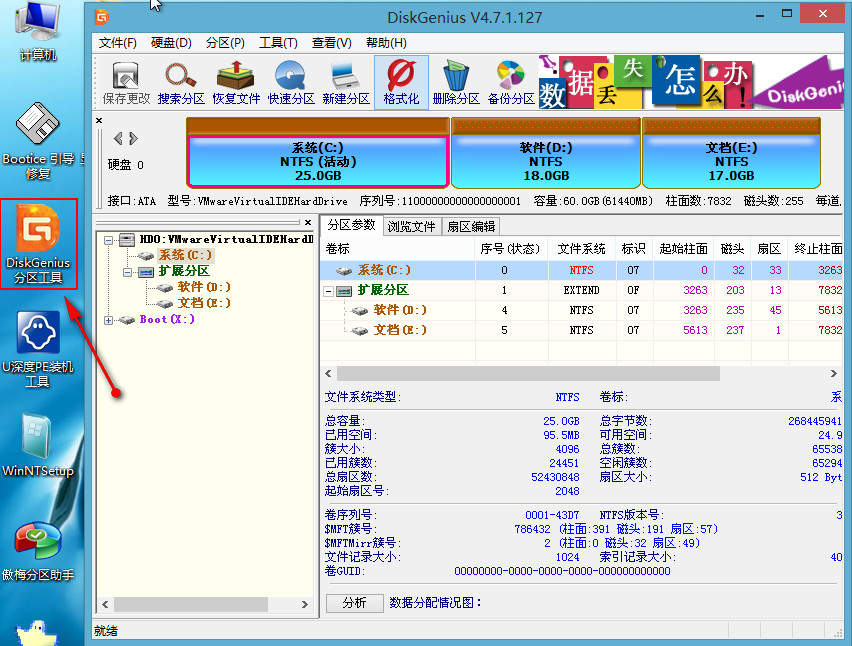
Task: Collapse 扩展分区 row in partition table
Action: coord(328,291)
